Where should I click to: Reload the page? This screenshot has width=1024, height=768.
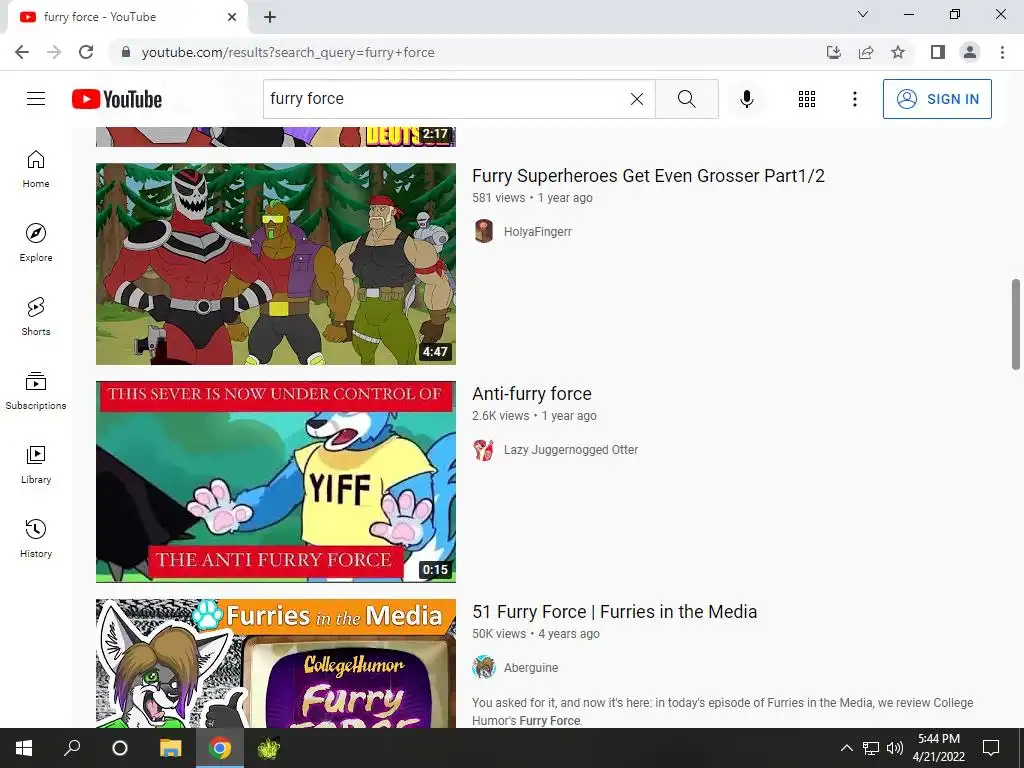86,52
